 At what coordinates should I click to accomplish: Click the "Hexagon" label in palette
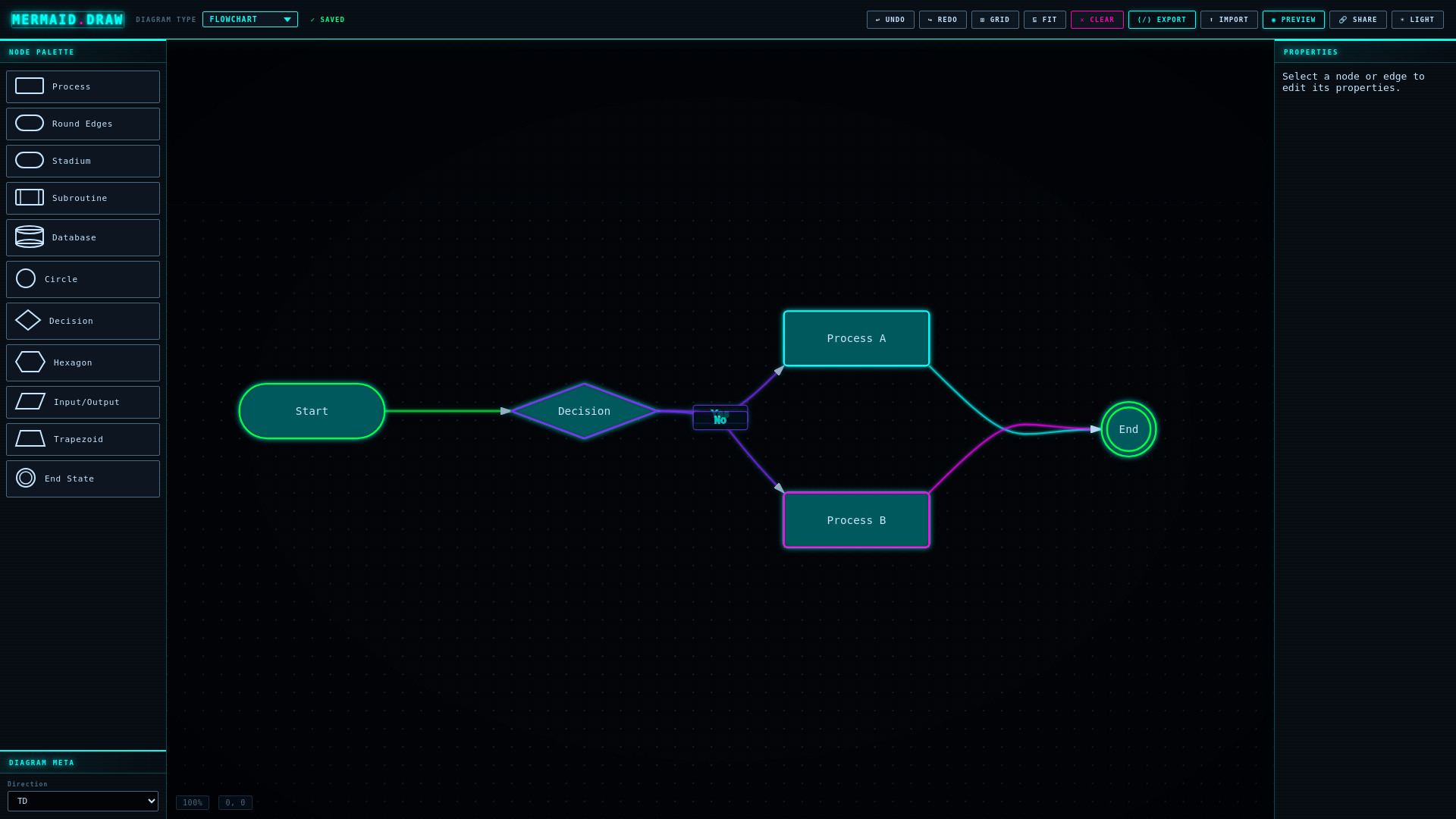pyautogui.click(x=73, y=362)
